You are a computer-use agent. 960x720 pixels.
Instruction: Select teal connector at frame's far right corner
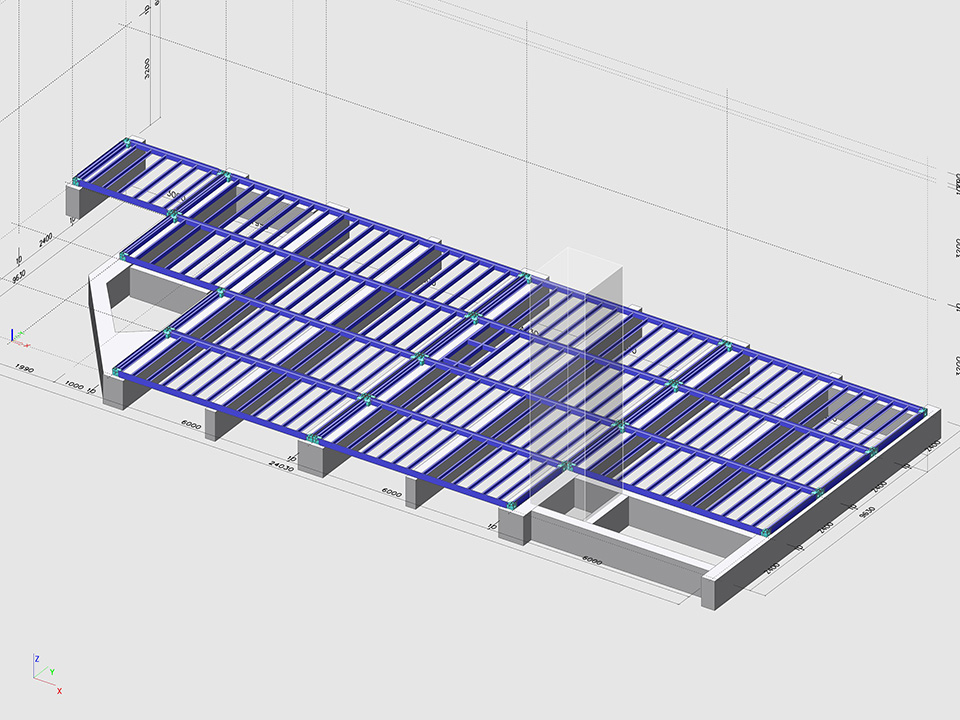click(924, 410)
